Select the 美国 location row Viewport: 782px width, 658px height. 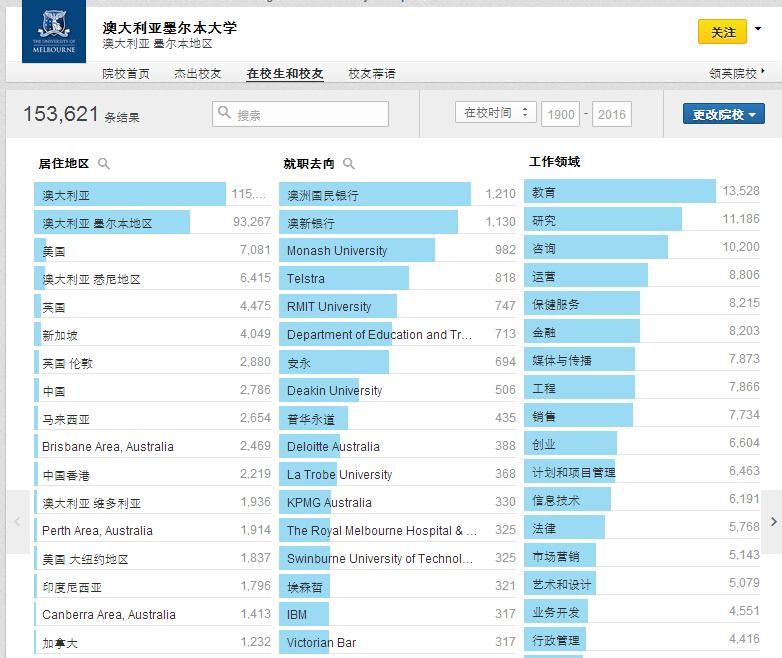pos(153,250)
